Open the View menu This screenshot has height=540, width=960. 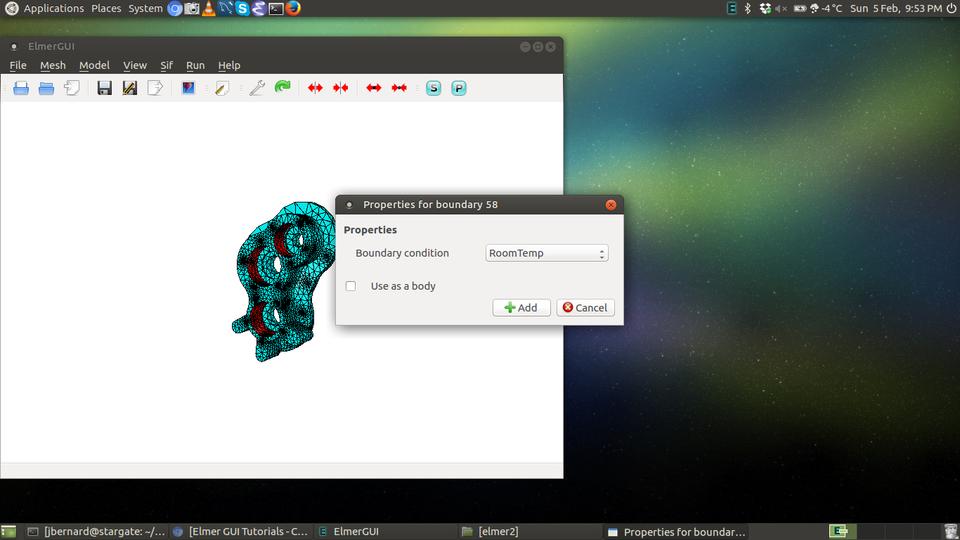(135, 65)
